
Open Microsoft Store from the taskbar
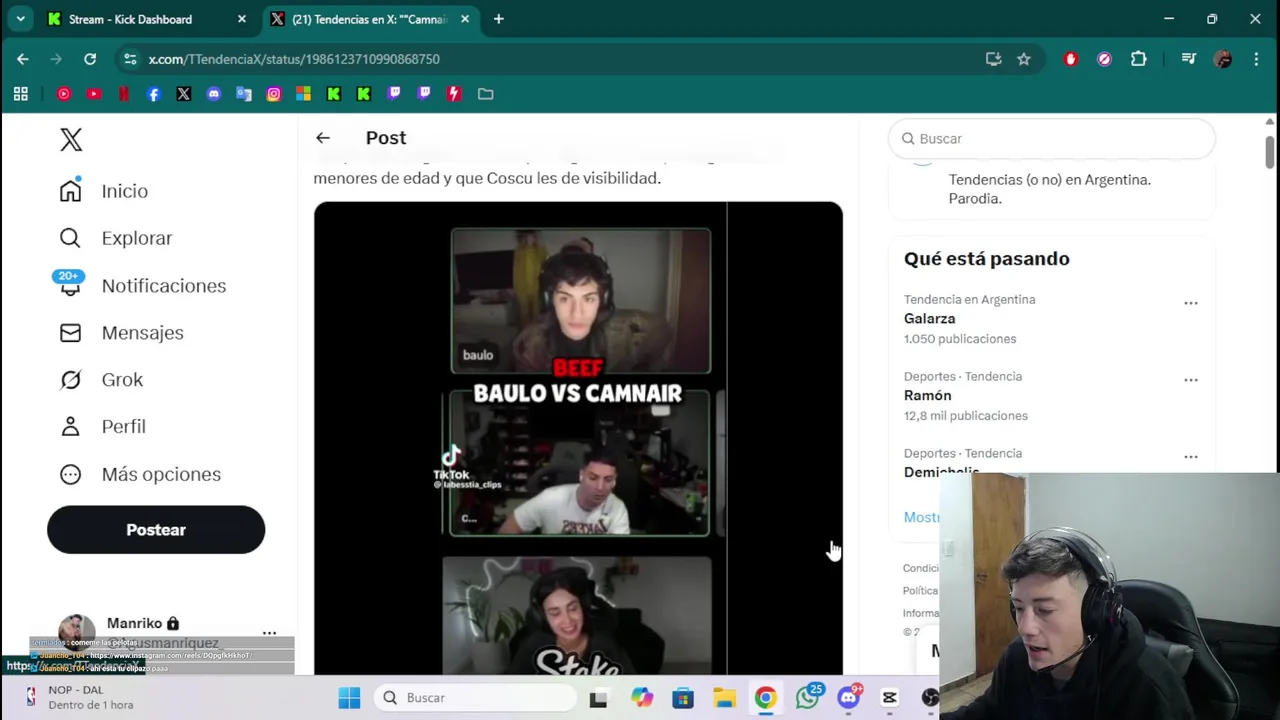pos(683,698)
